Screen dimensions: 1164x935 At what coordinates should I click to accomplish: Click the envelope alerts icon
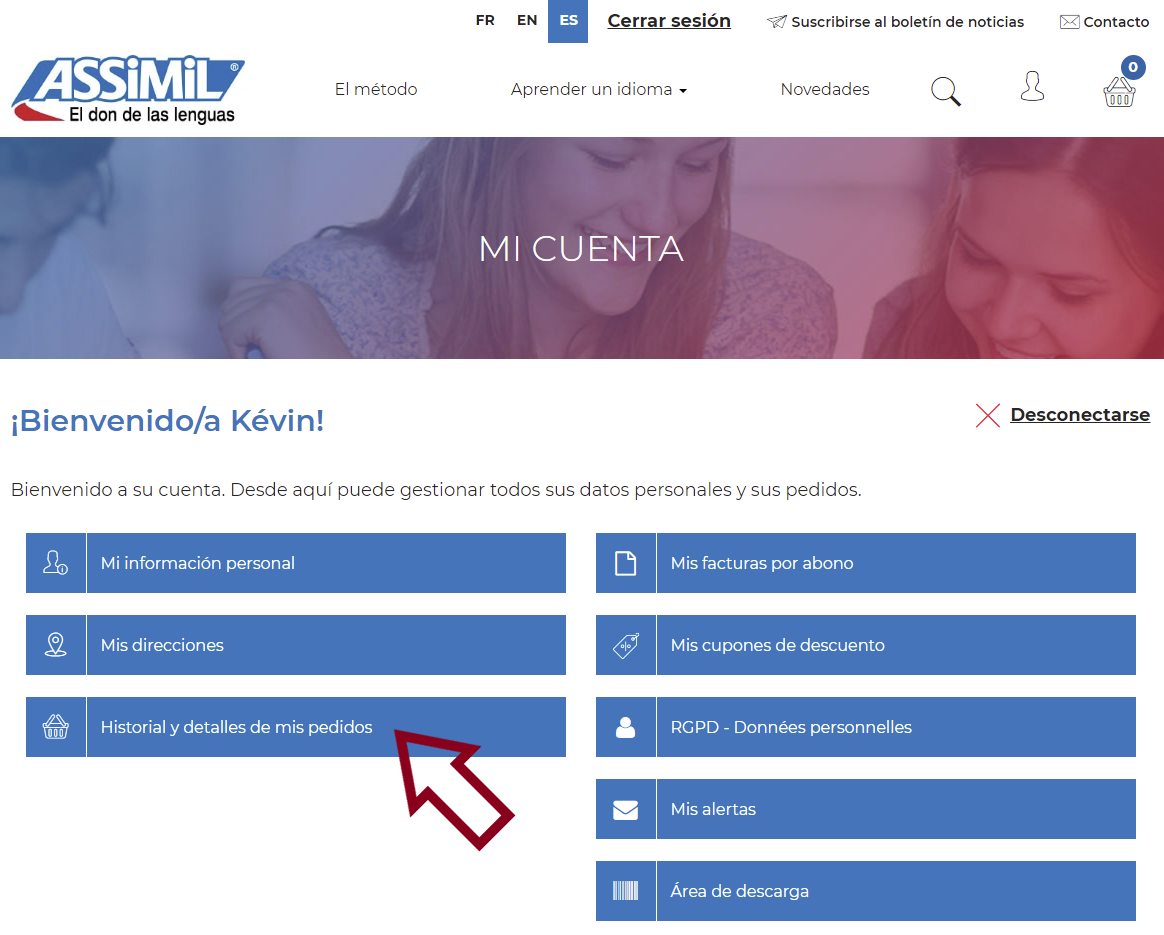tap(626, 809)
